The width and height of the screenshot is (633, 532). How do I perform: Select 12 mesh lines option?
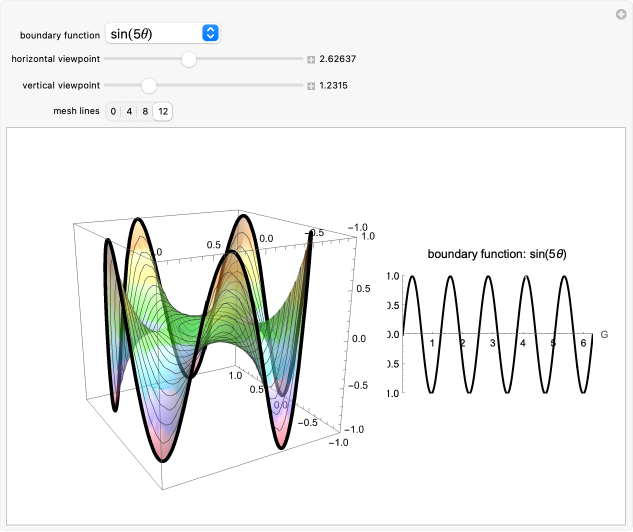(x=163, y=111)
